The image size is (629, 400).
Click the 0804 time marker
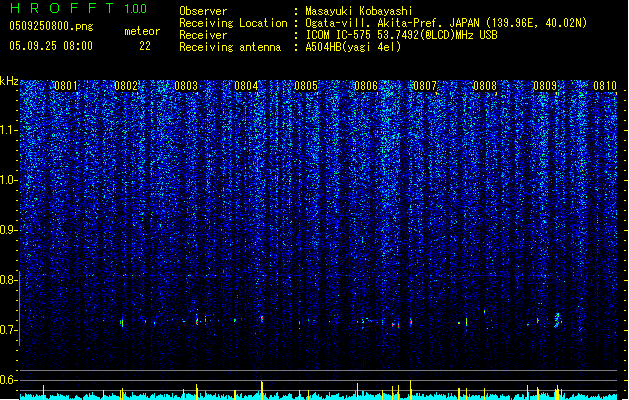pos(246,86)
